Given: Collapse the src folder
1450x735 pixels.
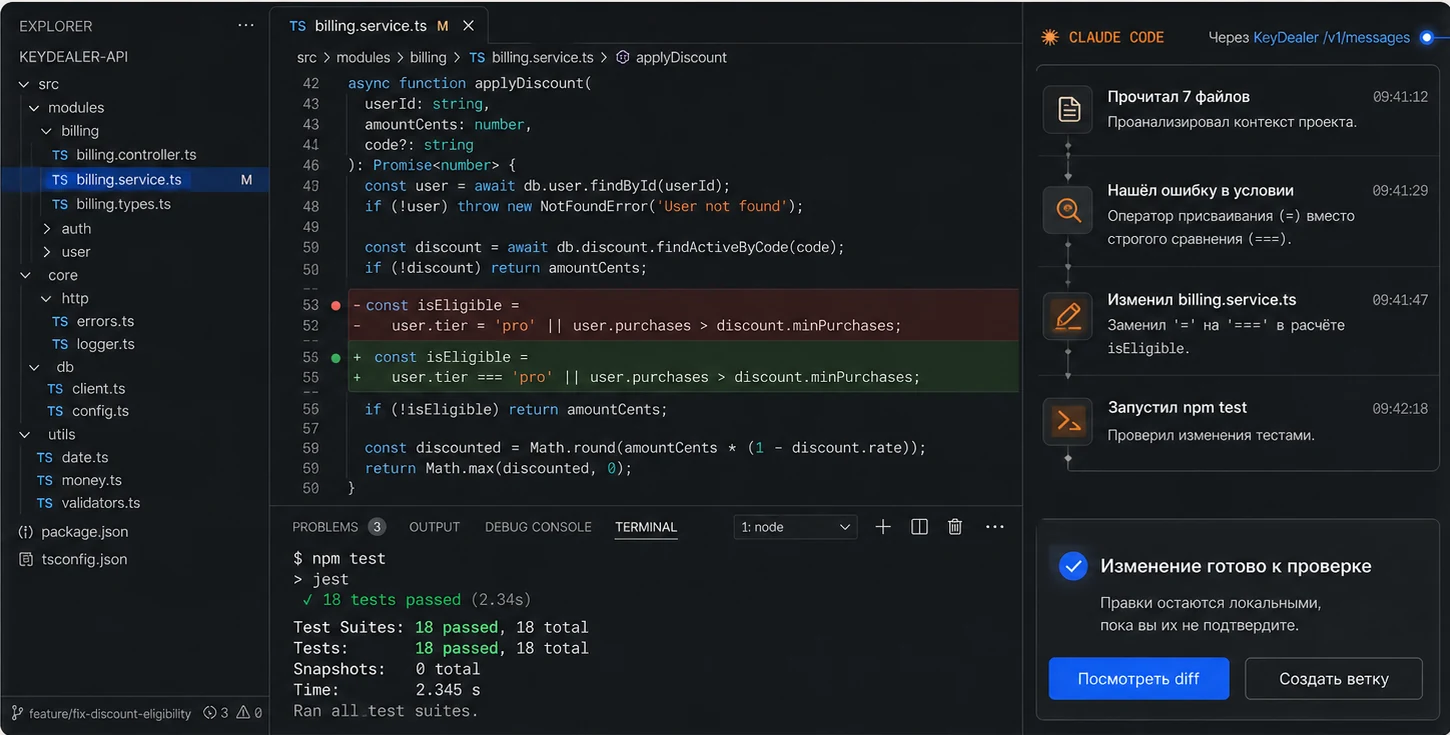Looking at the screenshot, I should click(25, 84).
